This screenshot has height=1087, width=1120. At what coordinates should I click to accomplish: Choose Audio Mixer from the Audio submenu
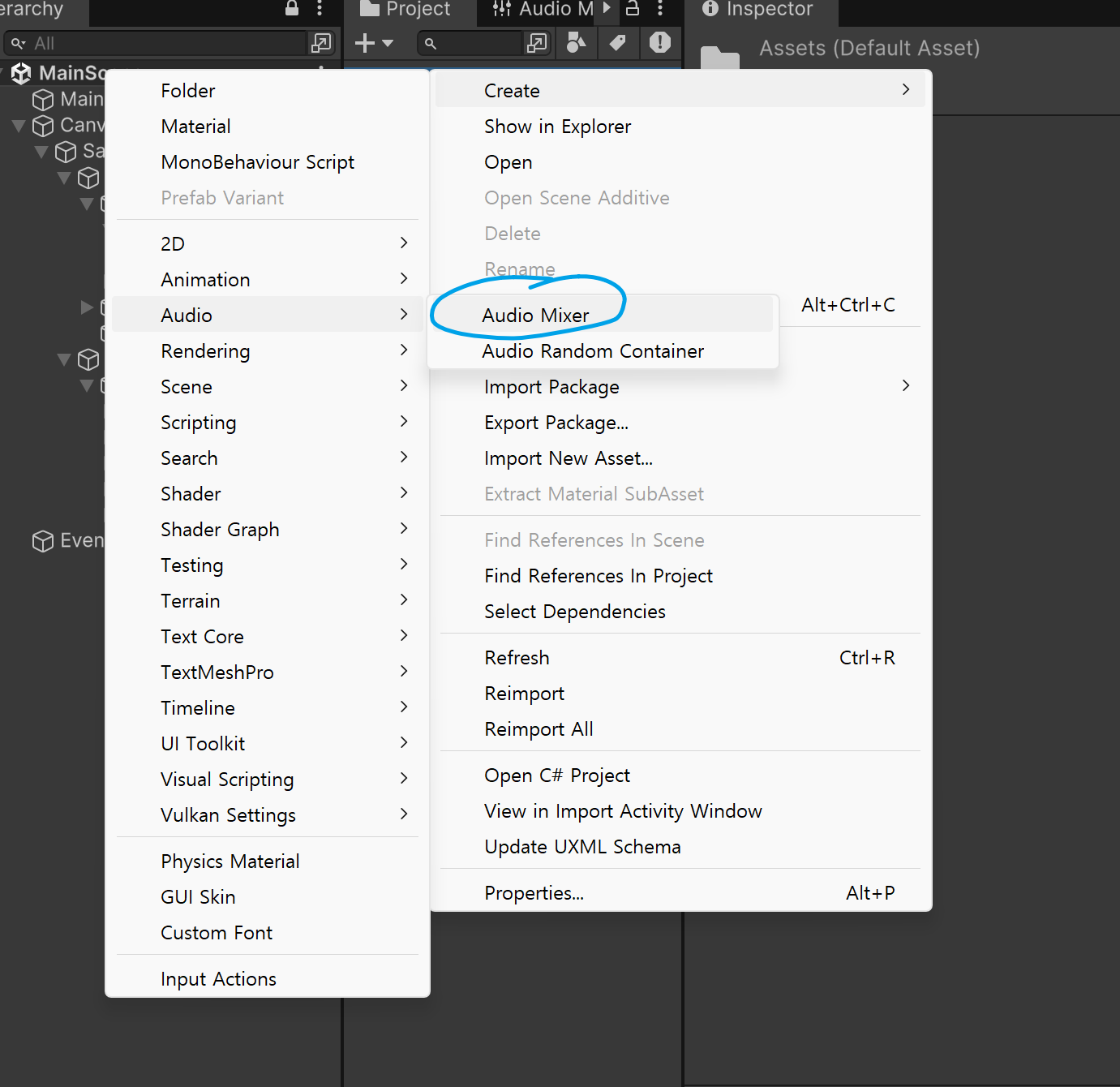(602, 315)
